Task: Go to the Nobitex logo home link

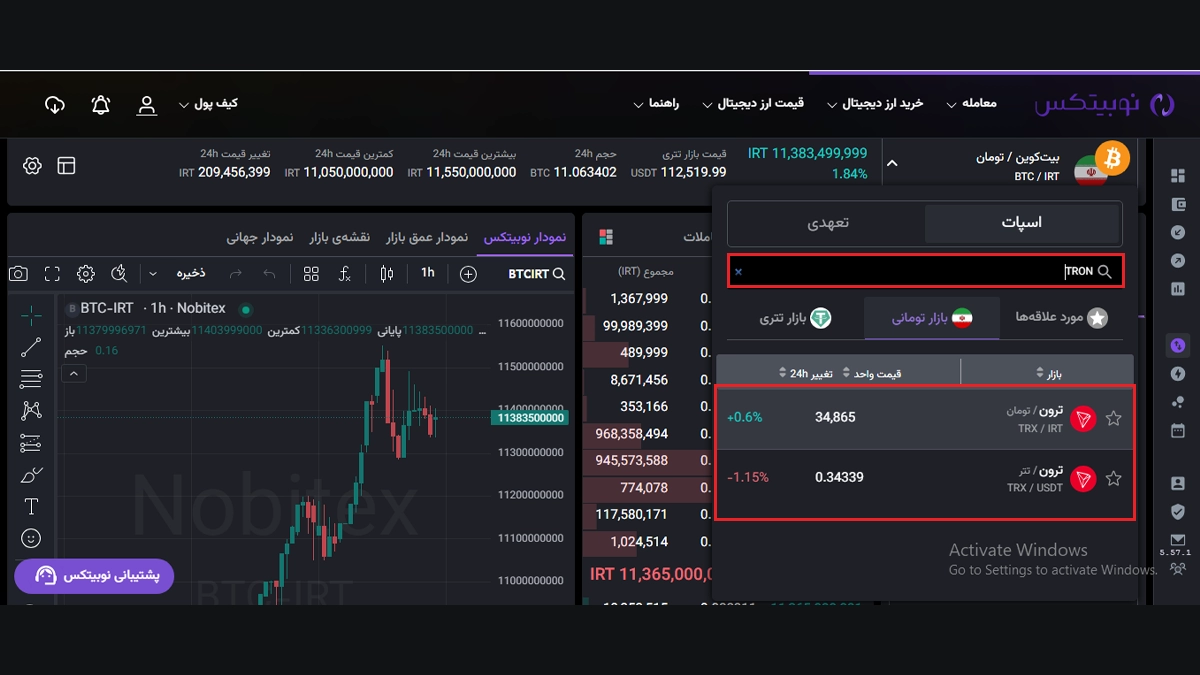Action: (x=1104, y=104)
